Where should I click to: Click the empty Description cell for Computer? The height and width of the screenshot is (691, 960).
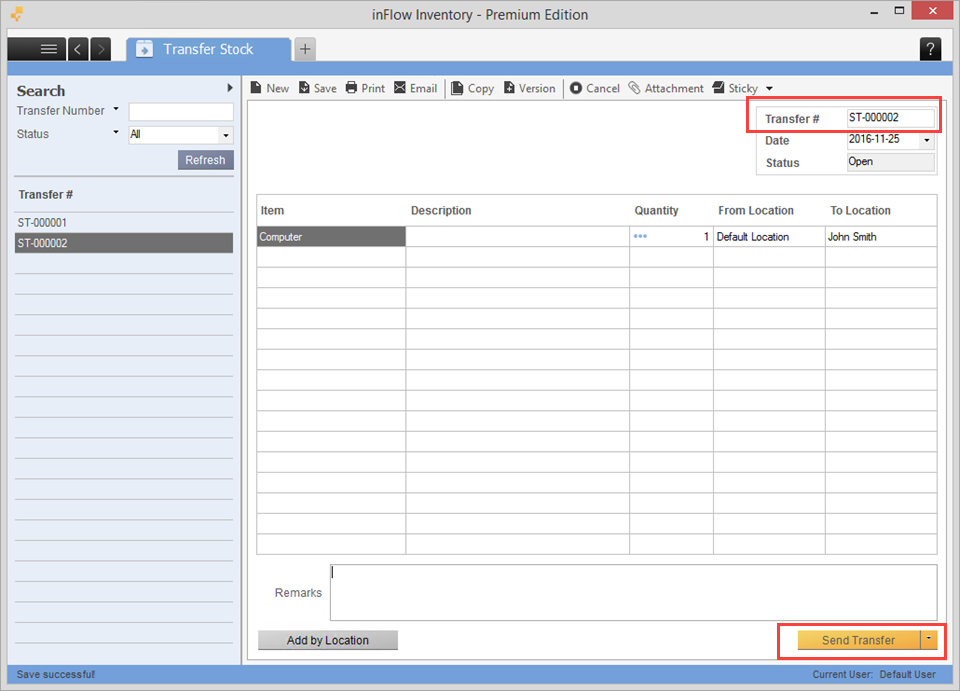[517, 236]
